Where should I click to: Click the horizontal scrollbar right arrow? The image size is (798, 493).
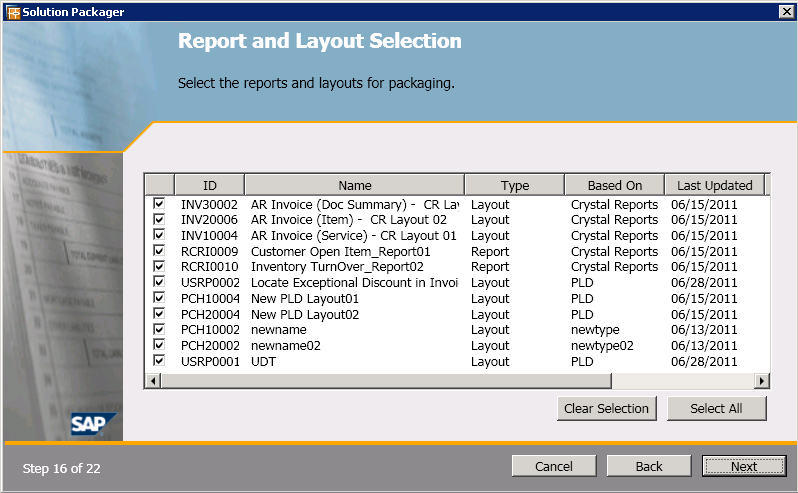(x=761, y=381)
